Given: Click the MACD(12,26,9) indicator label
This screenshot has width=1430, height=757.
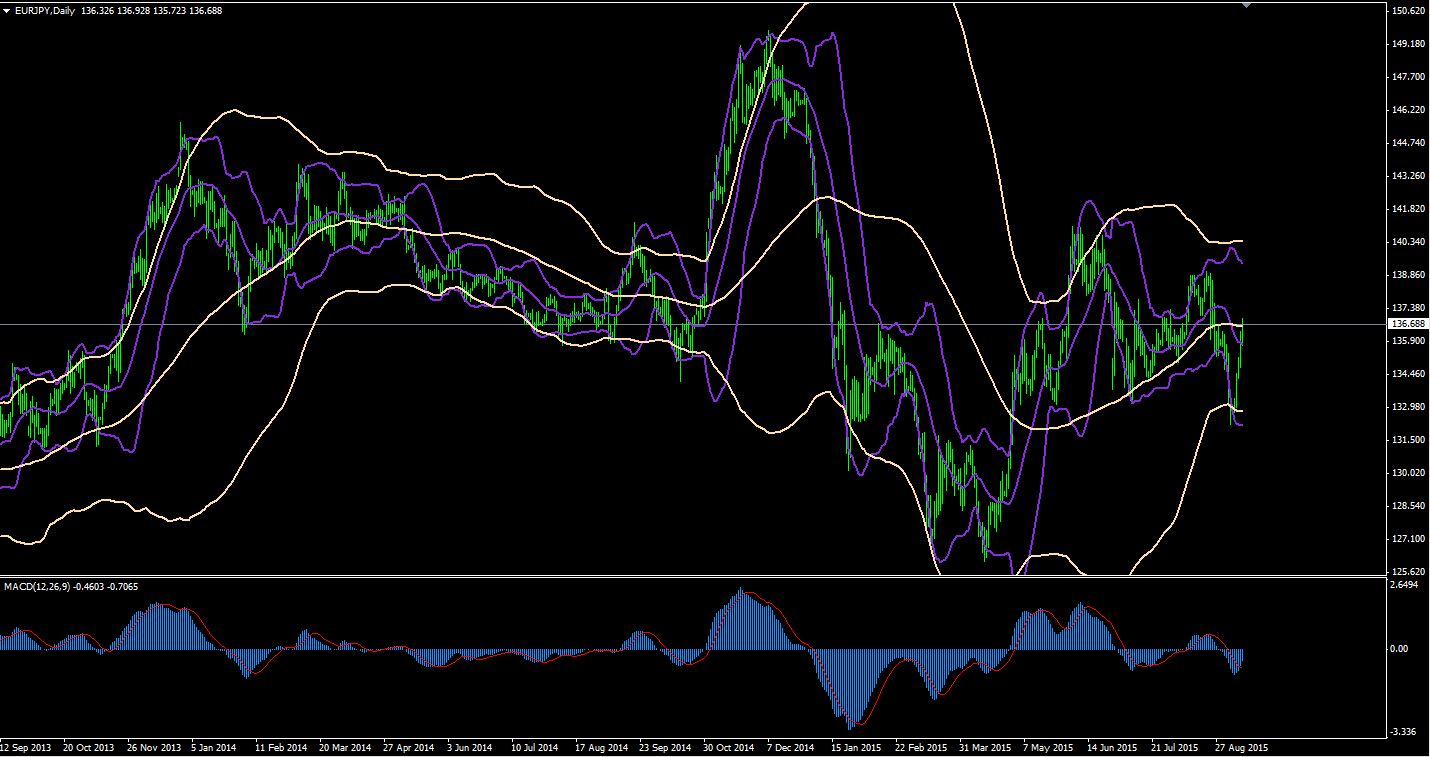Looking at the screenshot, I should click(x=36, y=586).
